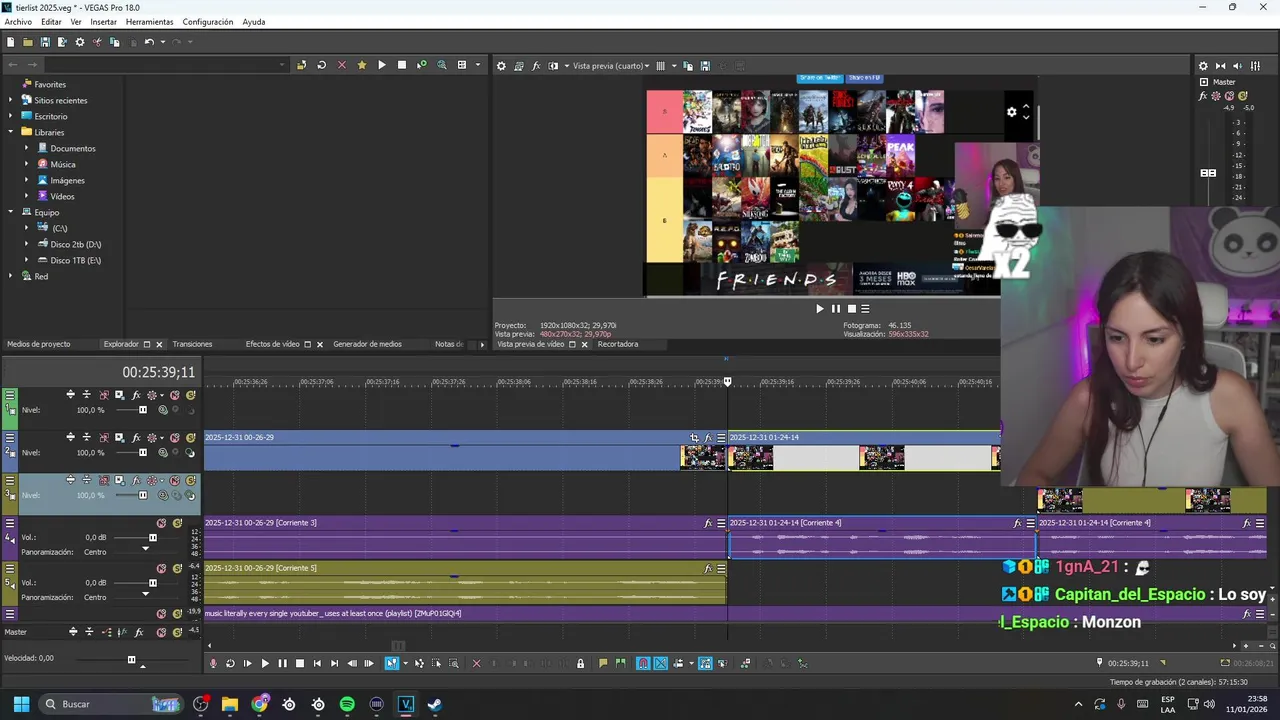This screenshot has height=720, width=1280.
Task: Toggle automation bypass on video track 3
Action: click(153, 481)
